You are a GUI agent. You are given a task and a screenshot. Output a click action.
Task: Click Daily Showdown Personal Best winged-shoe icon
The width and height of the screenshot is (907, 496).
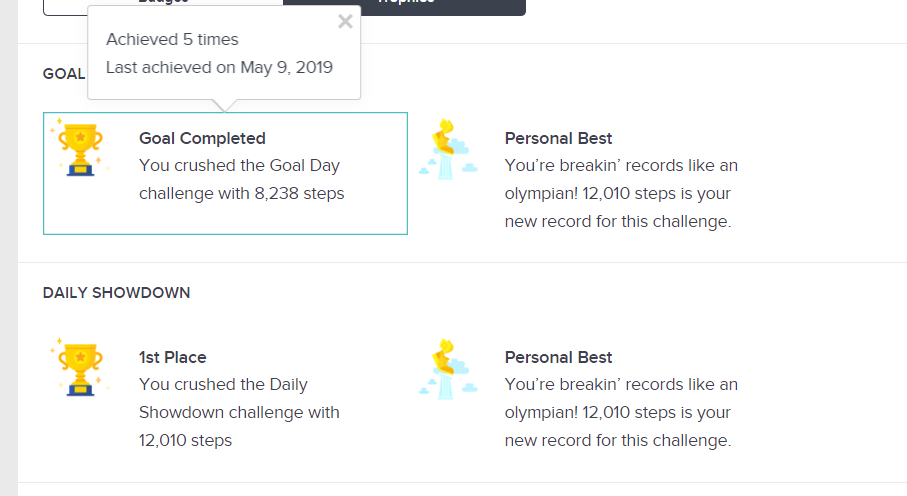coord(448,369)
